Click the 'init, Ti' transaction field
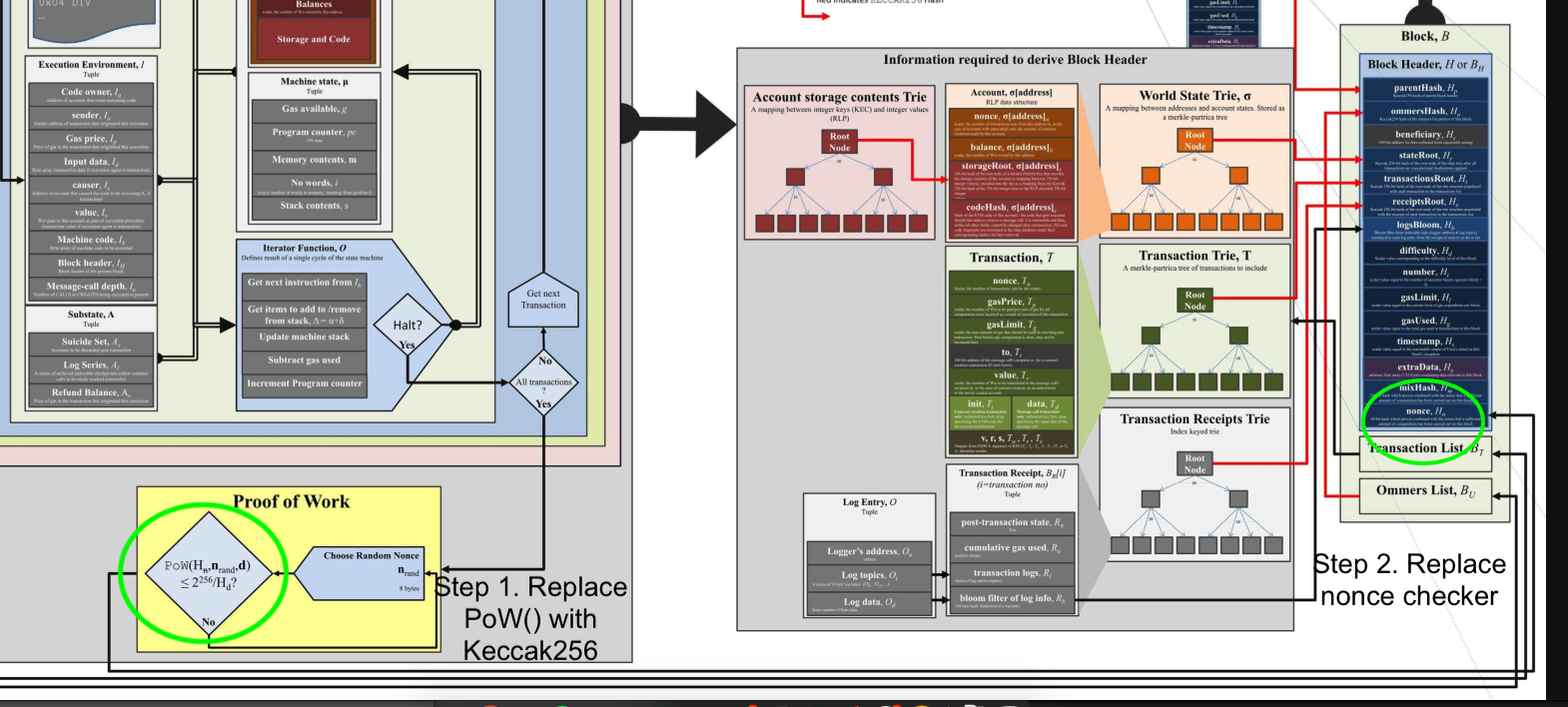The width and height of the screenshot is (1568, 707). pos(981,412)
